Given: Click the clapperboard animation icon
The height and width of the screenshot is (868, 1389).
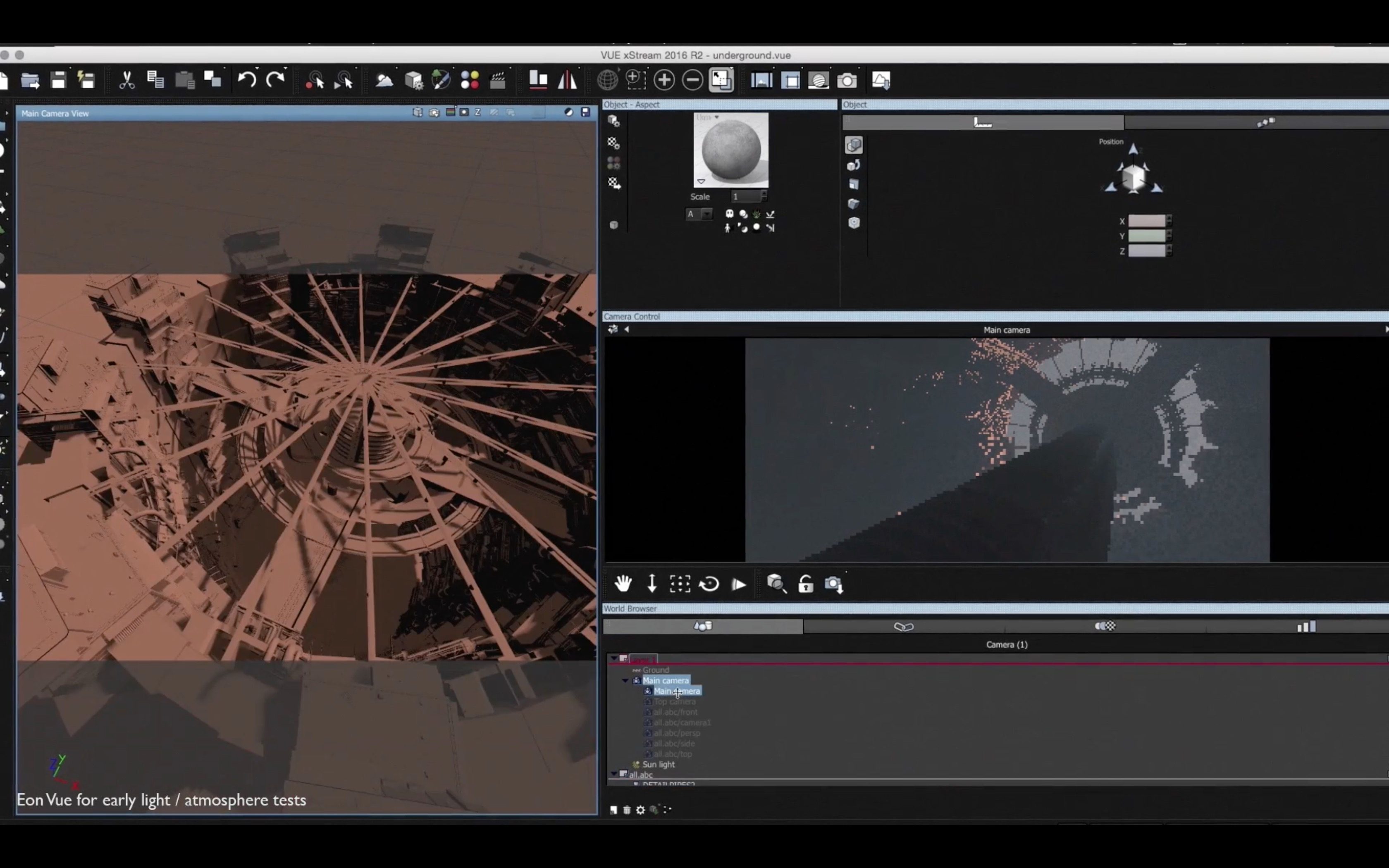Looking at the screenshot, I should pyautogui.click(x=498, y=80).
